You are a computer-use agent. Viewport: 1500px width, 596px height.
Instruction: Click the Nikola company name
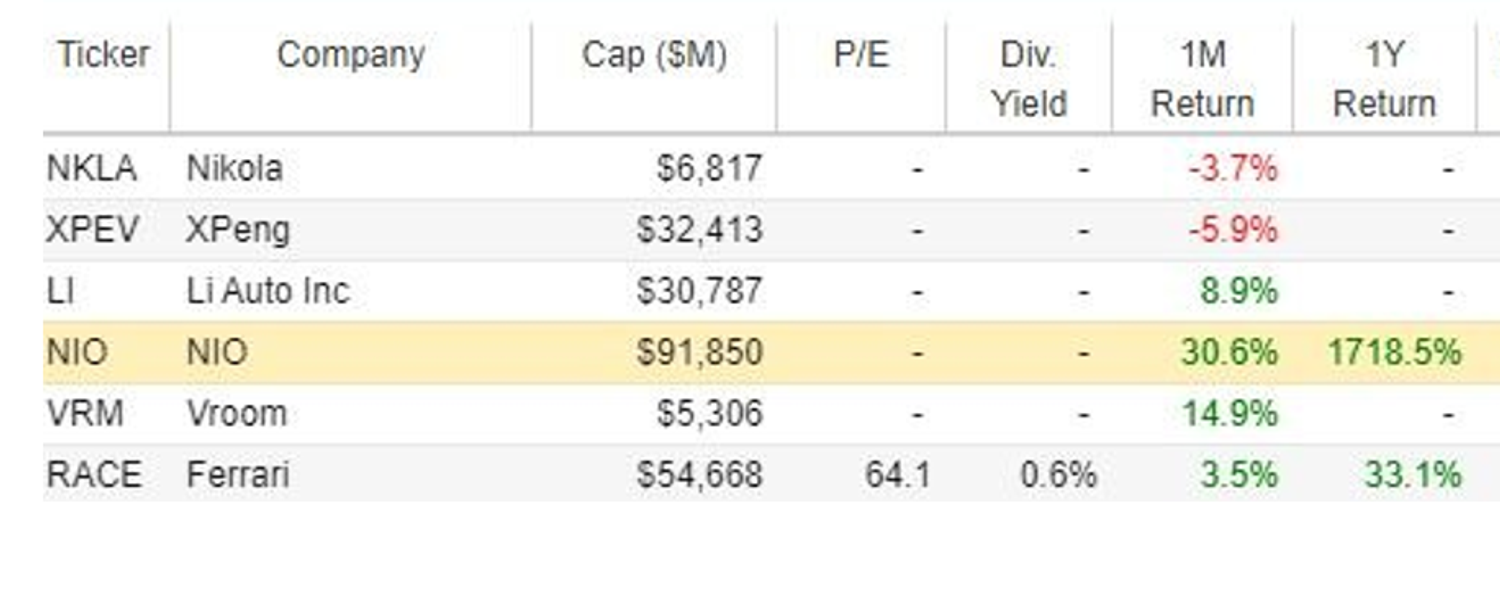click(234, 168)
